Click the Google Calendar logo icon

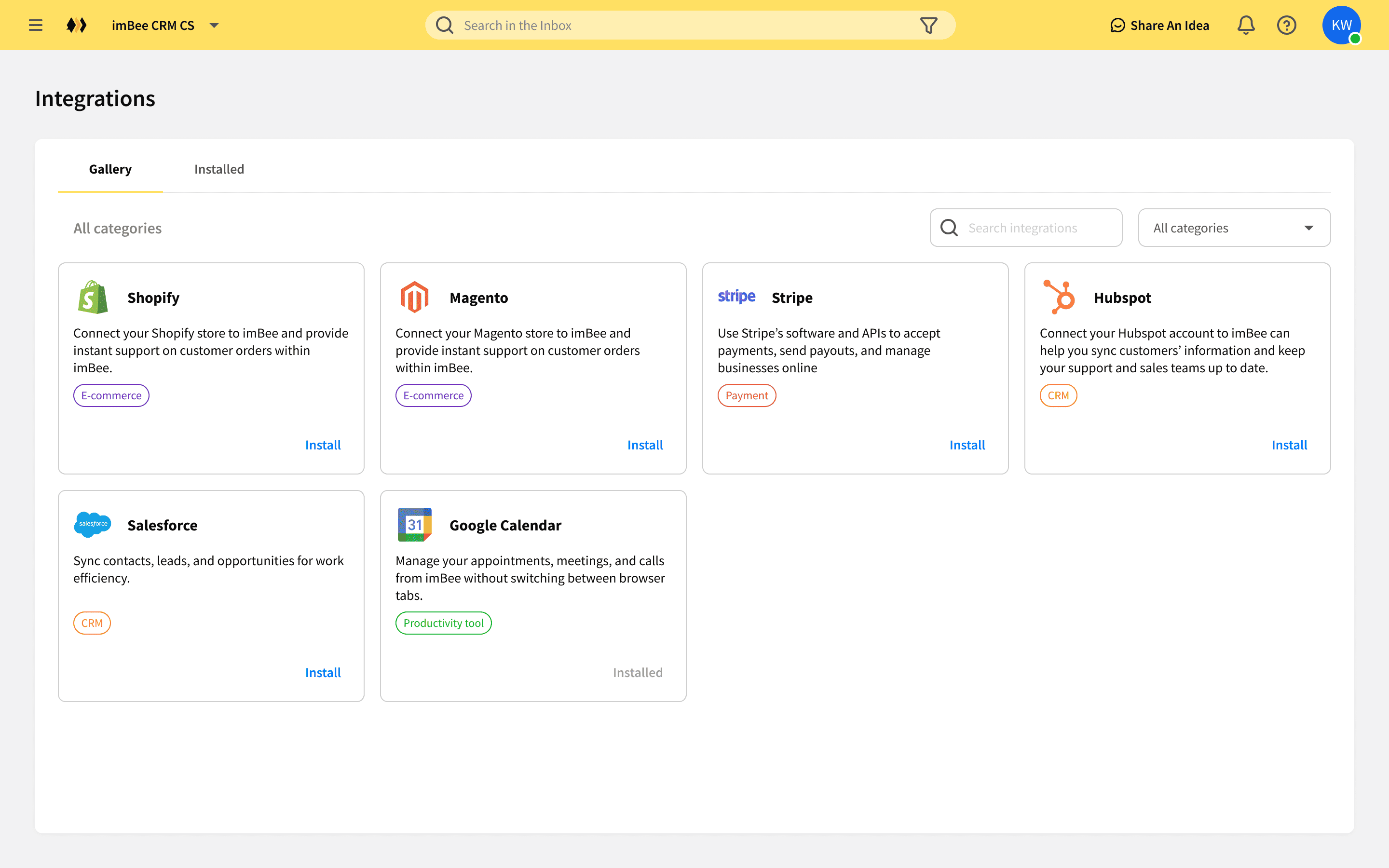click(x=414, y=525)
